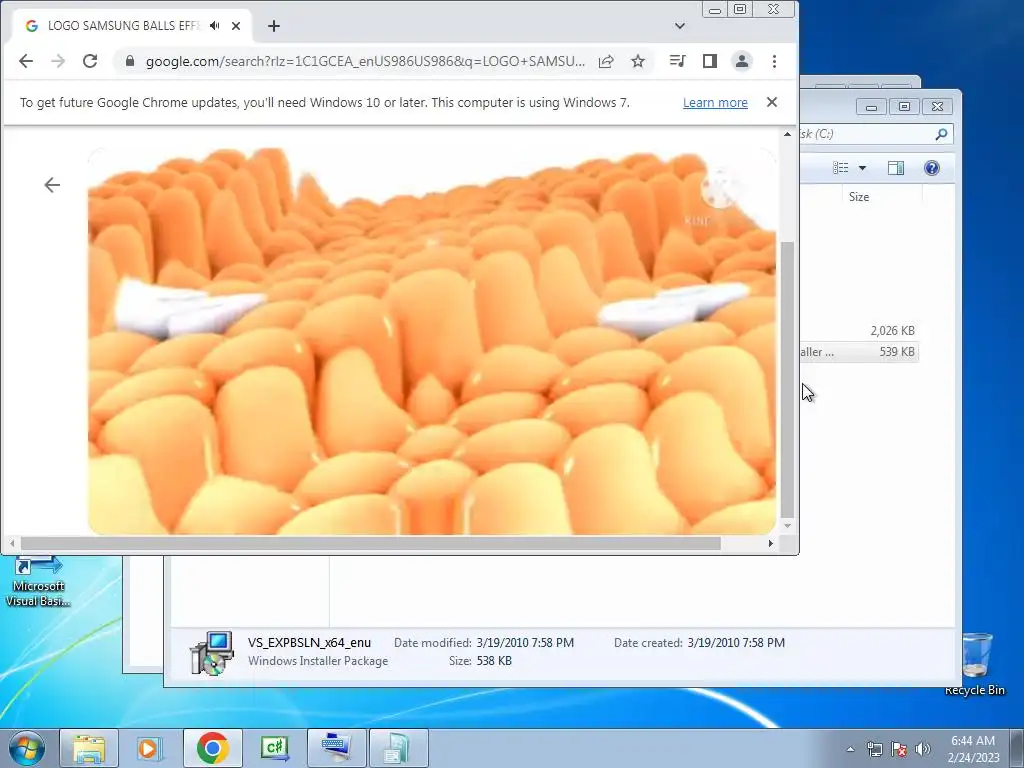Click the horizontal scrollbar thumb in Chrome
1024x768 pixels.
(x=370, y=543)
